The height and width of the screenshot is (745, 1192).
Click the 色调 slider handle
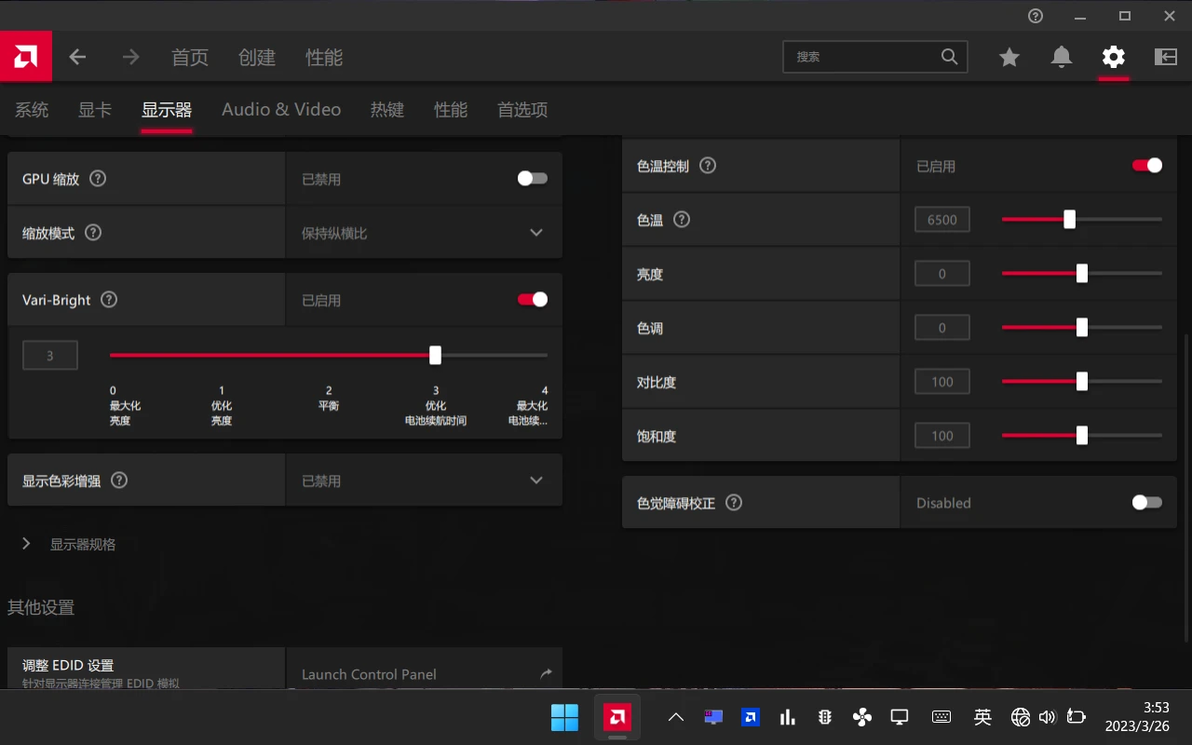coord(1082,328)
